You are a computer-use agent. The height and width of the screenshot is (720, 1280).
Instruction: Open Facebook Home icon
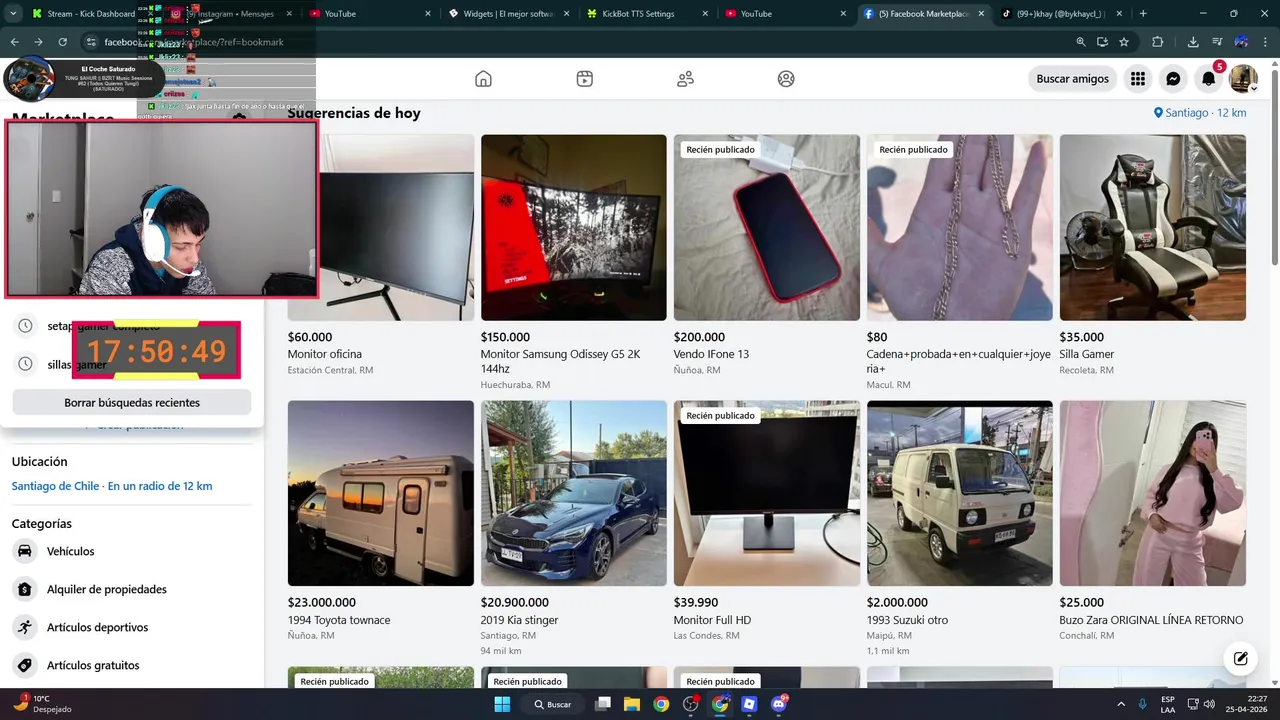coord(483,79)
